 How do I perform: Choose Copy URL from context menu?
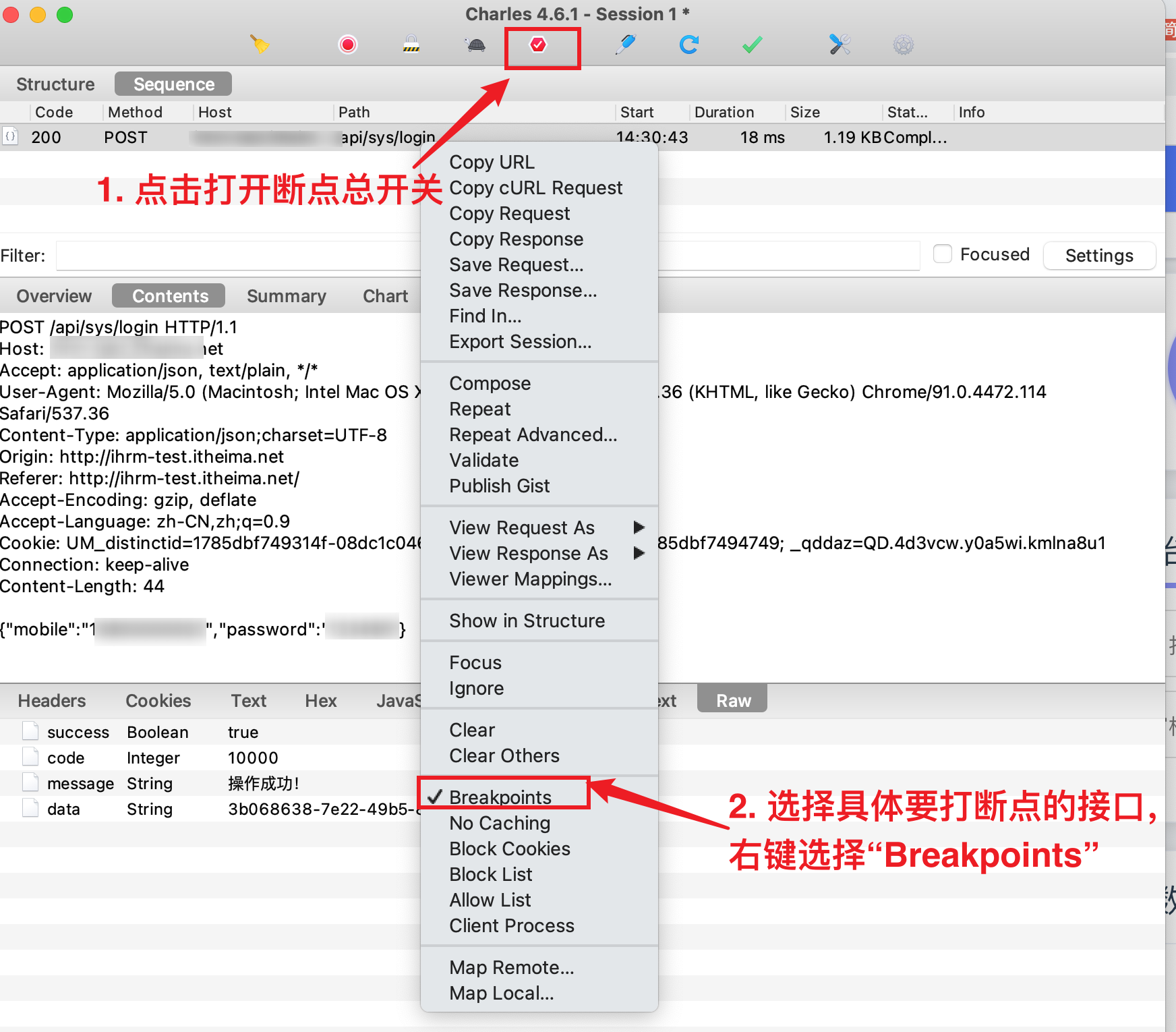coord(539,162)
